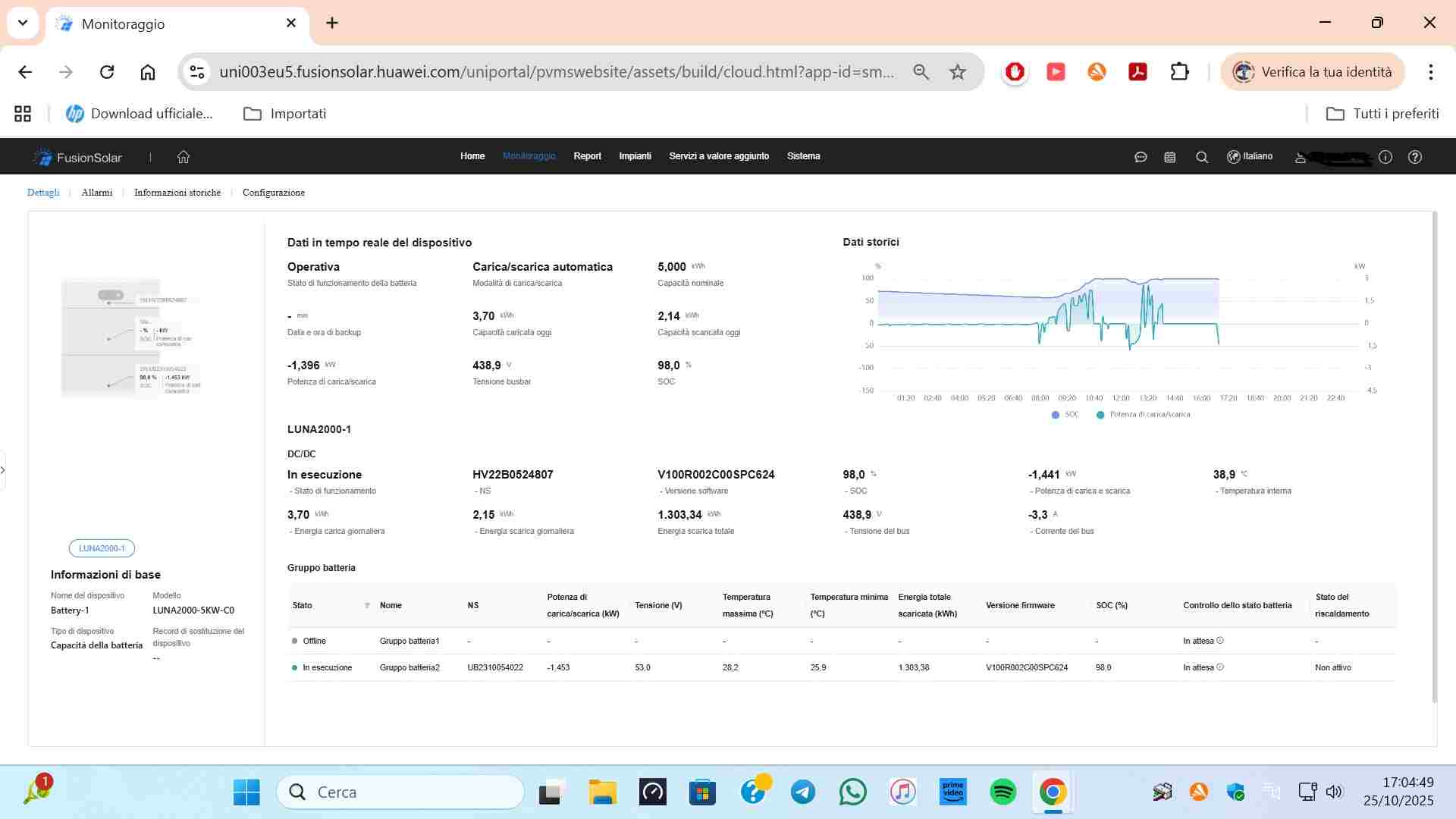Open the task list icon in header
The height and width of the screenshot is (819, 1456).
(x=1170, y=157)
